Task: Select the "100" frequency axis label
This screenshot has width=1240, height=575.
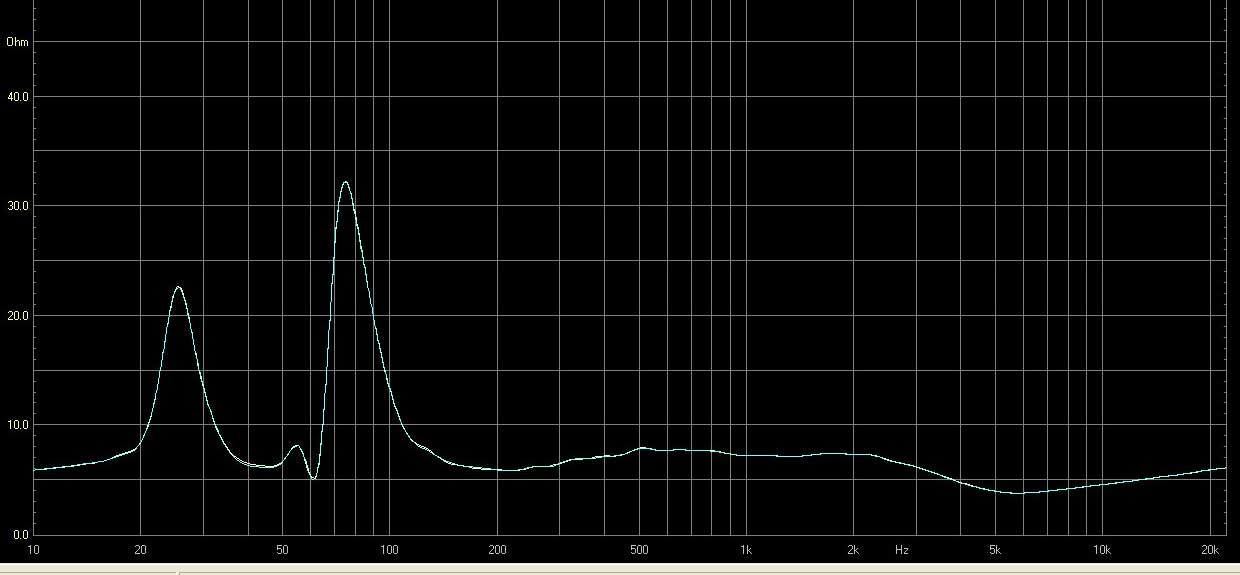Action: 390,550
